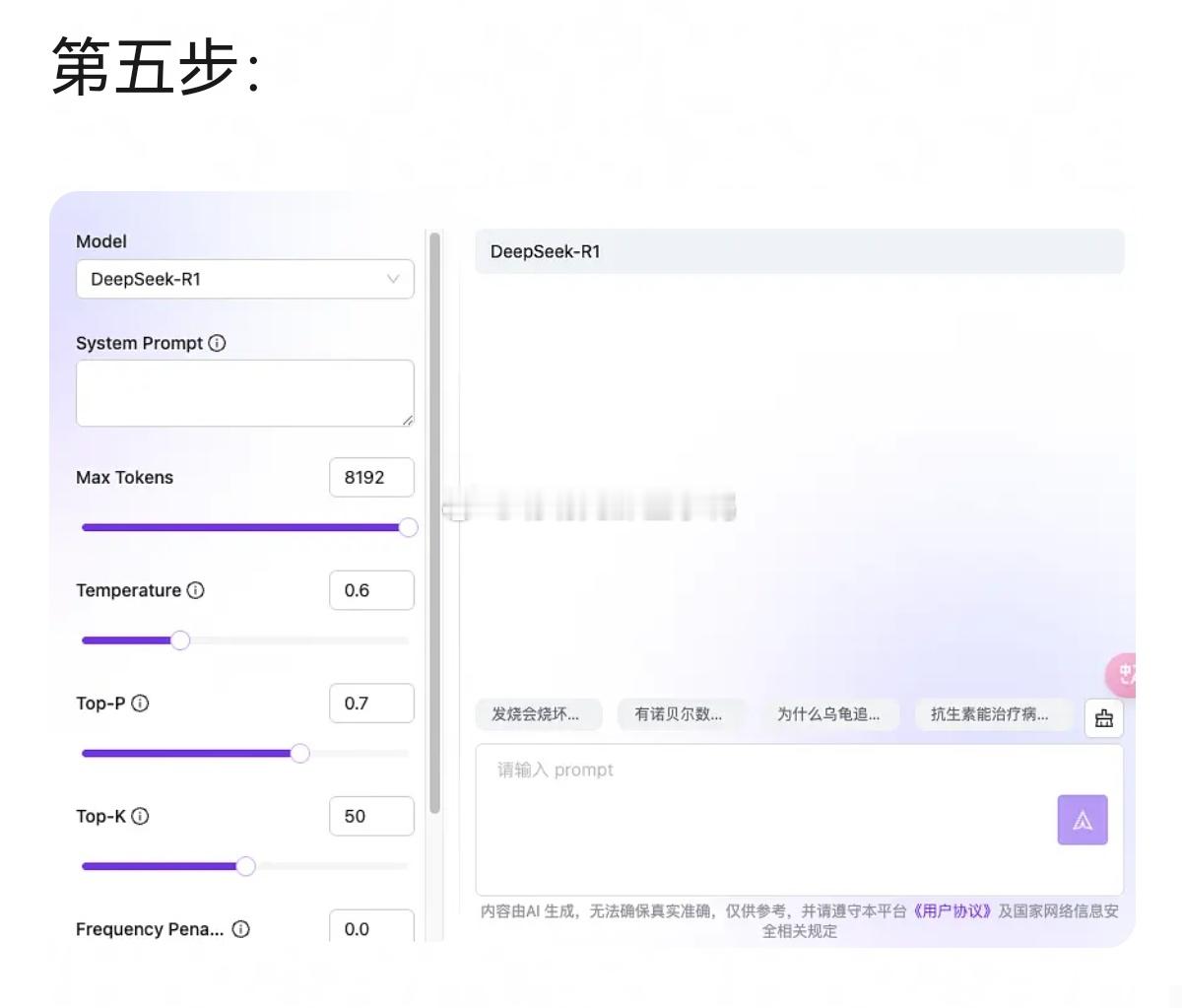Click the DeepSeek-R1 chat header bar
1182x1008 pixels.
799,251
